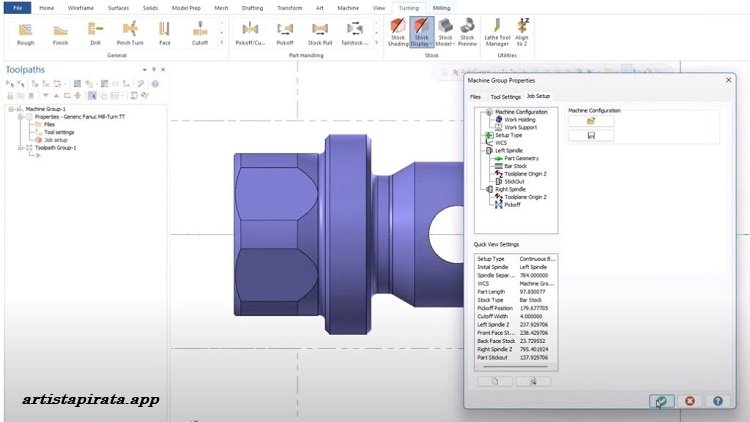Open the Tool Settings dialog tab
This screenshot has width=750, height=422.
coord(504,97)
